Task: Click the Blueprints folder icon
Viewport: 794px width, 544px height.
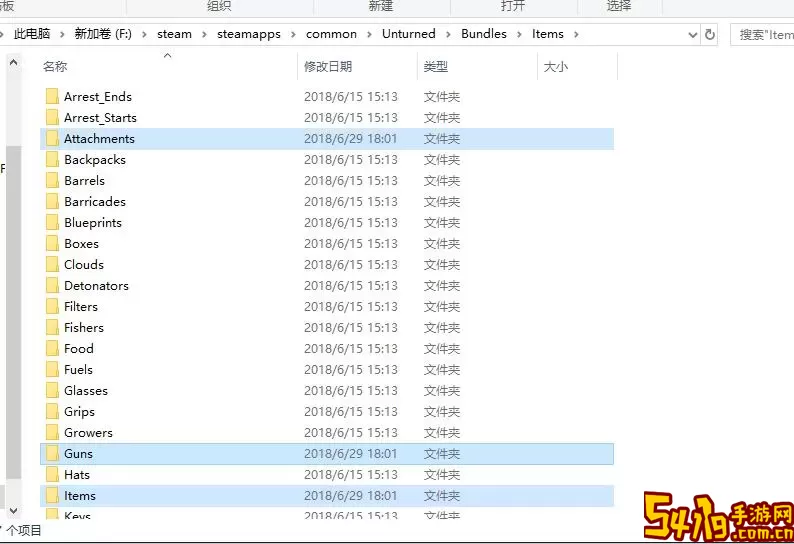Action: 52,222
